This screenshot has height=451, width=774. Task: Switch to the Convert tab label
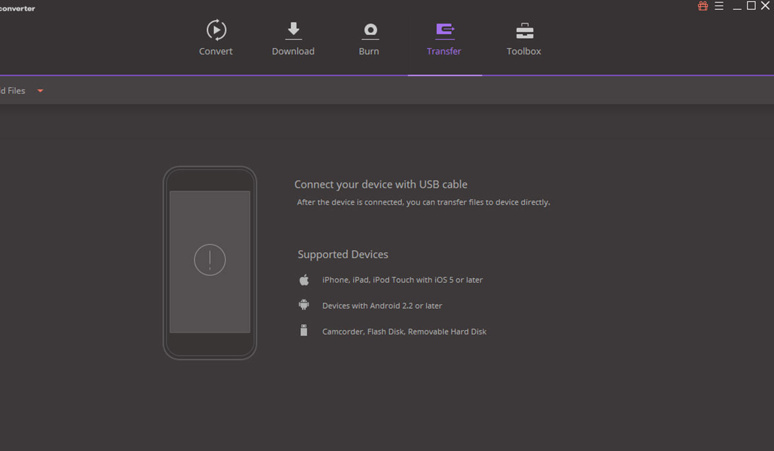click(x=216, y=51)
